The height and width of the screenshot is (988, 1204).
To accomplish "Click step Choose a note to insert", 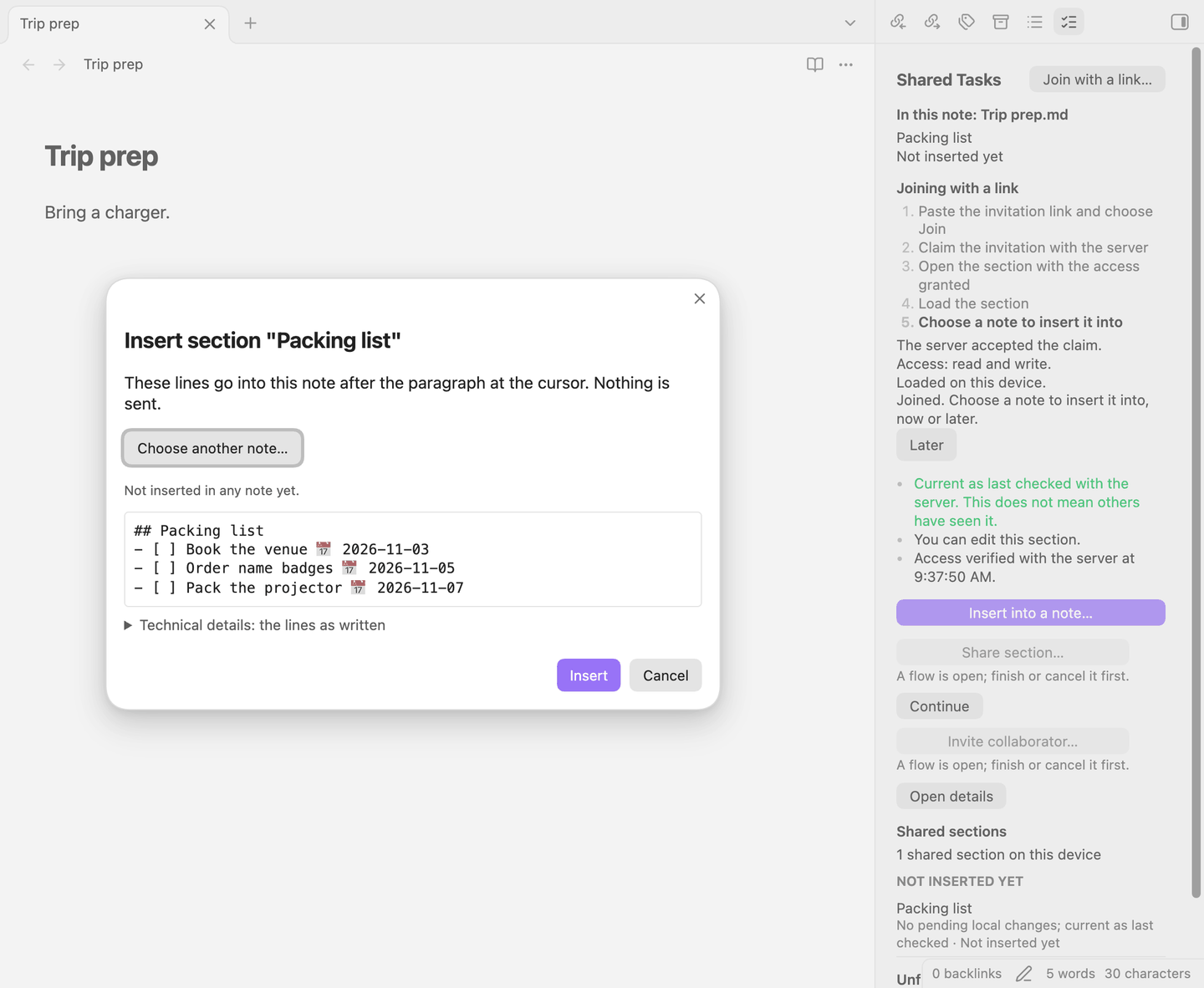I will [1020, 323].
